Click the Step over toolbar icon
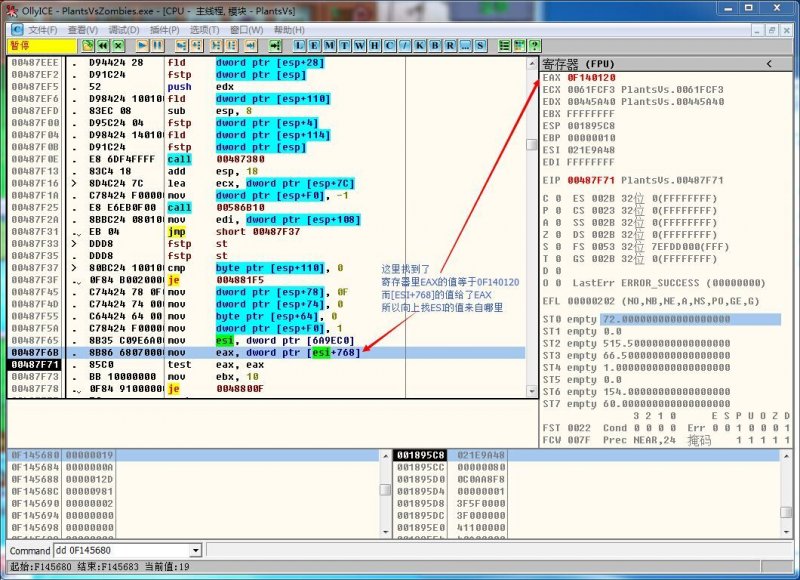This screenshot has height=580, width=800. (197, 46)
